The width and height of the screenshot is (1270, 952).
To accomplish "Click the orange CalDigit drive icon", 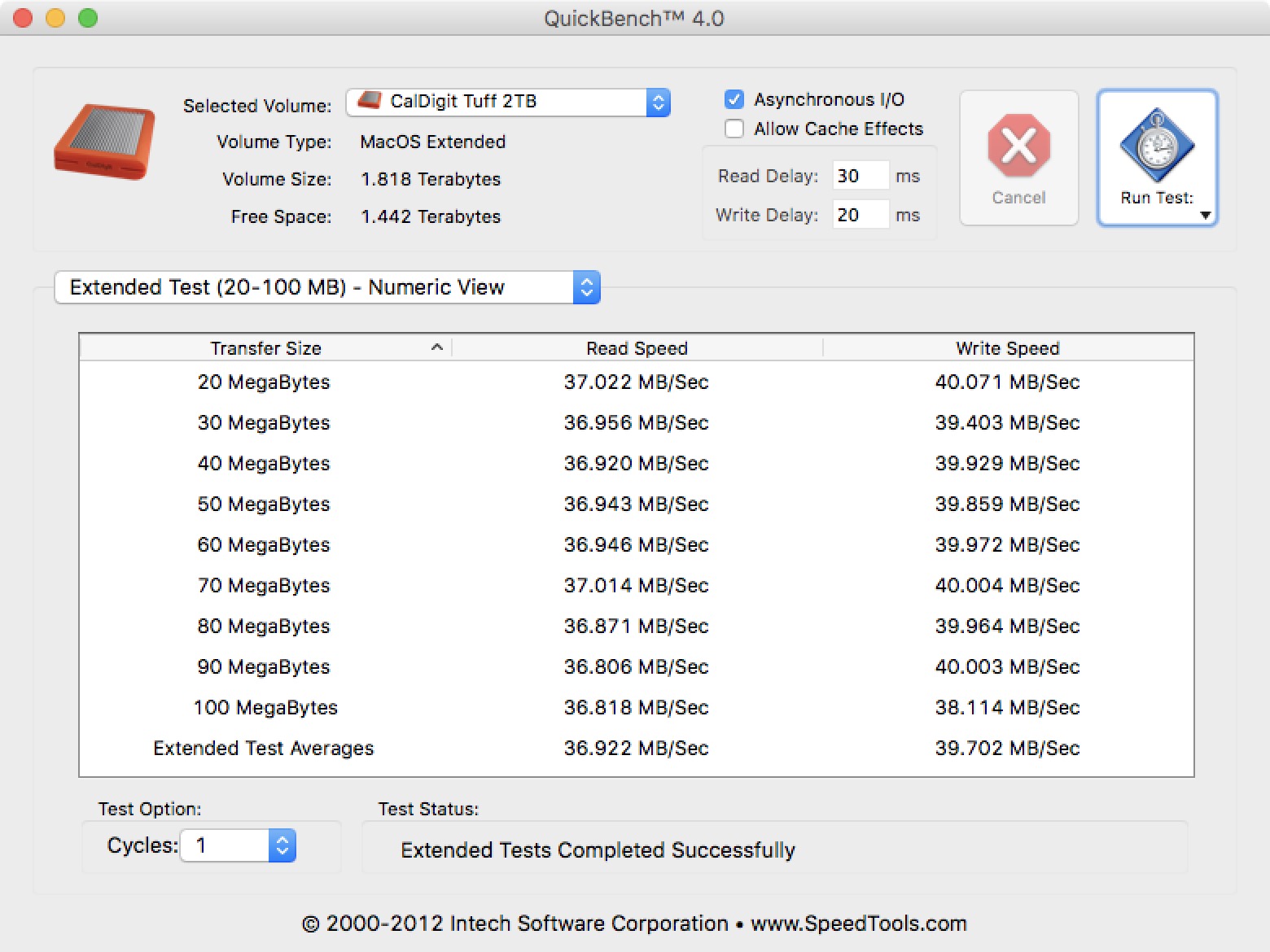I will coord(104,142).
